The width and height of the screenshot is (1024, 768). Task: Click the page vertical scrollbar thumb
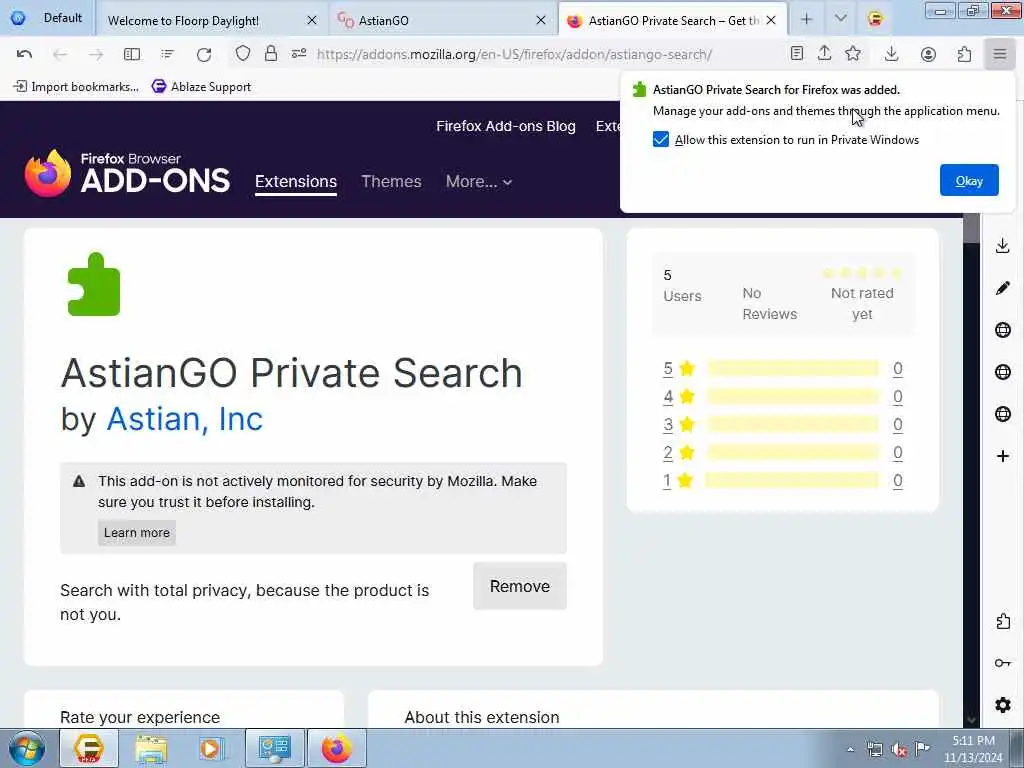(x=972, y=229)
